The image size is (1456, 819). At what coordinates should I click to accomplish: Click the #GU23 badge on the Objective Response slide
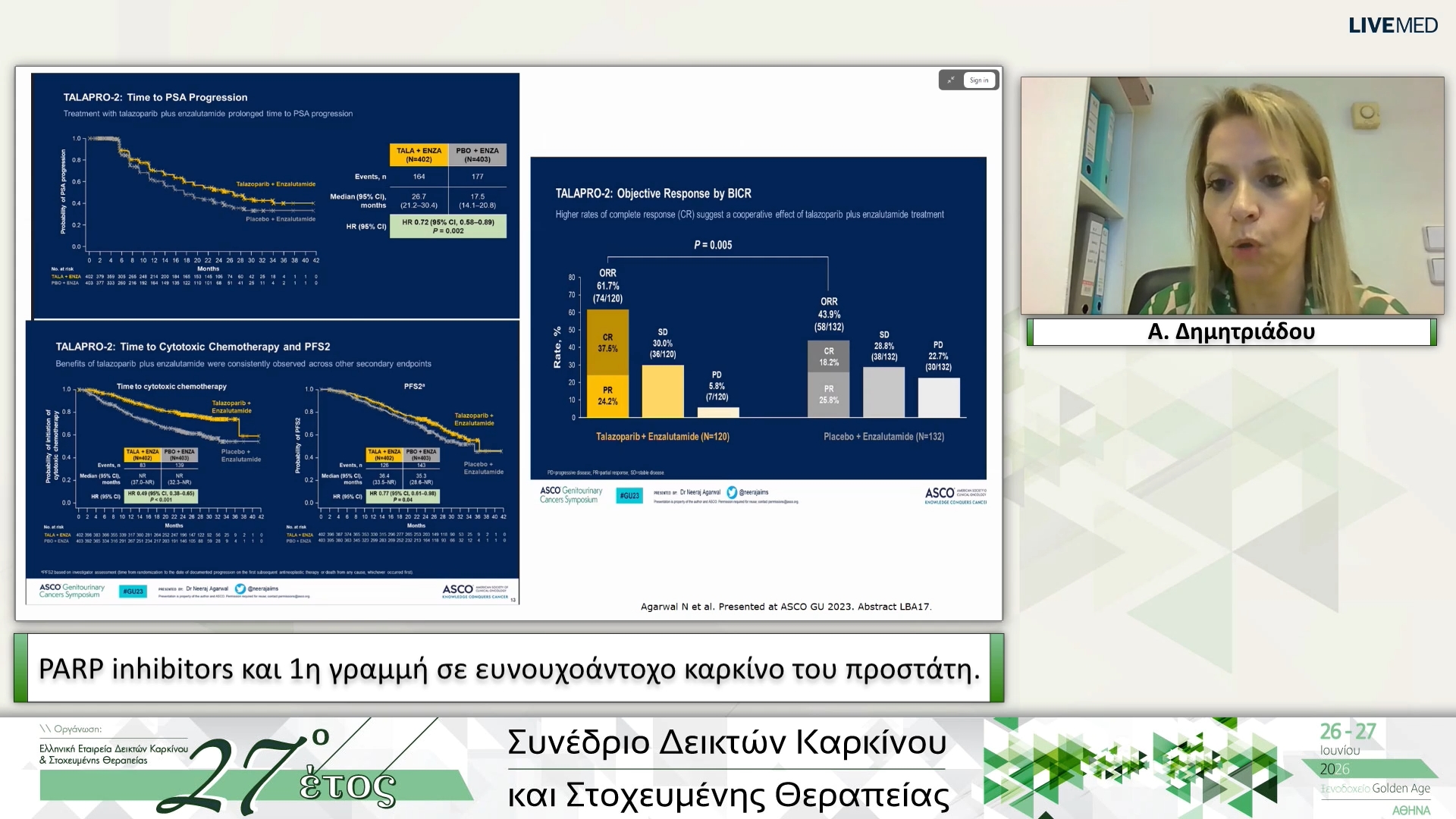point(629,495)
